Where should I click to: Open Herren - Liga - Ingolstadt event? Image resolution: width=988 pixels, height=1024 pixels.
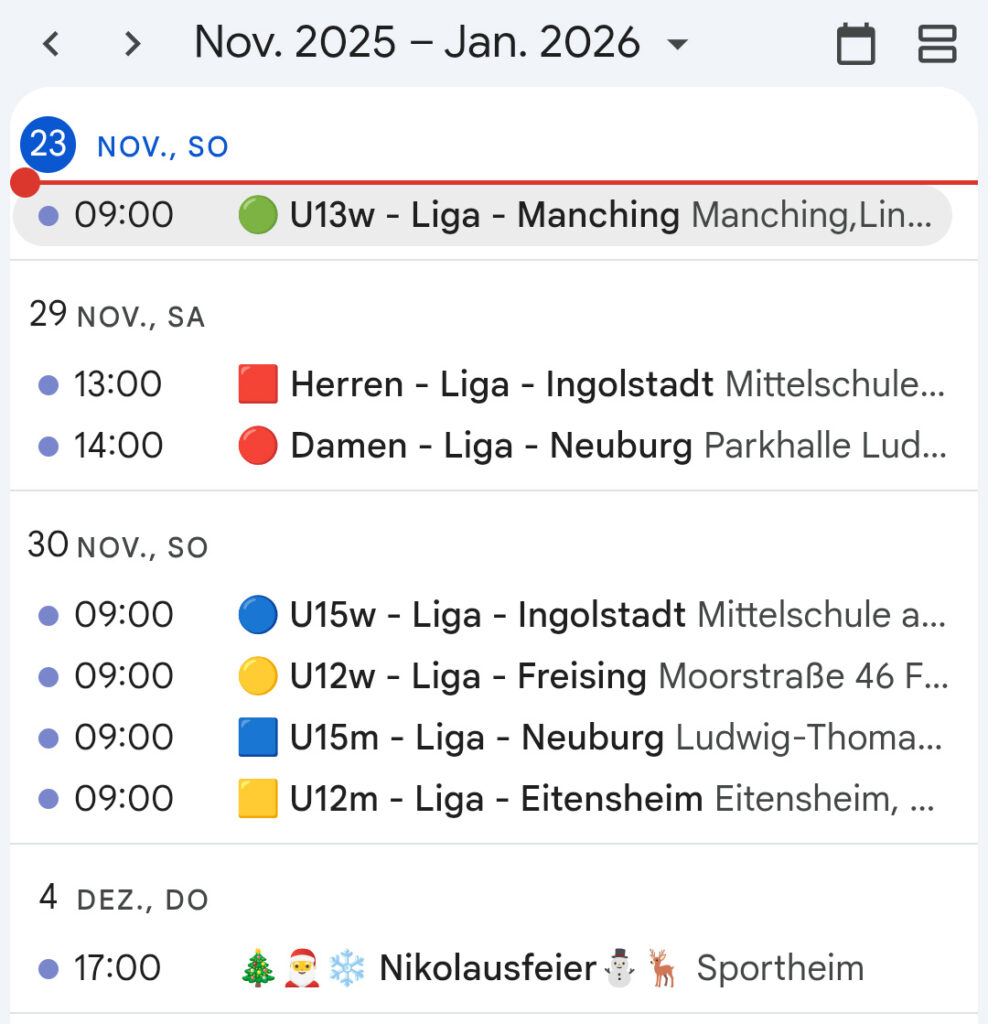tap(501, 384)
